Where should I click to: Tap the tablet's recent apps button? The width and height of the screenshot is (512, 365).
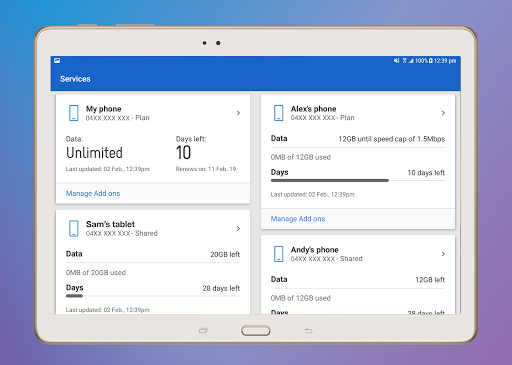tap(203, 331)
